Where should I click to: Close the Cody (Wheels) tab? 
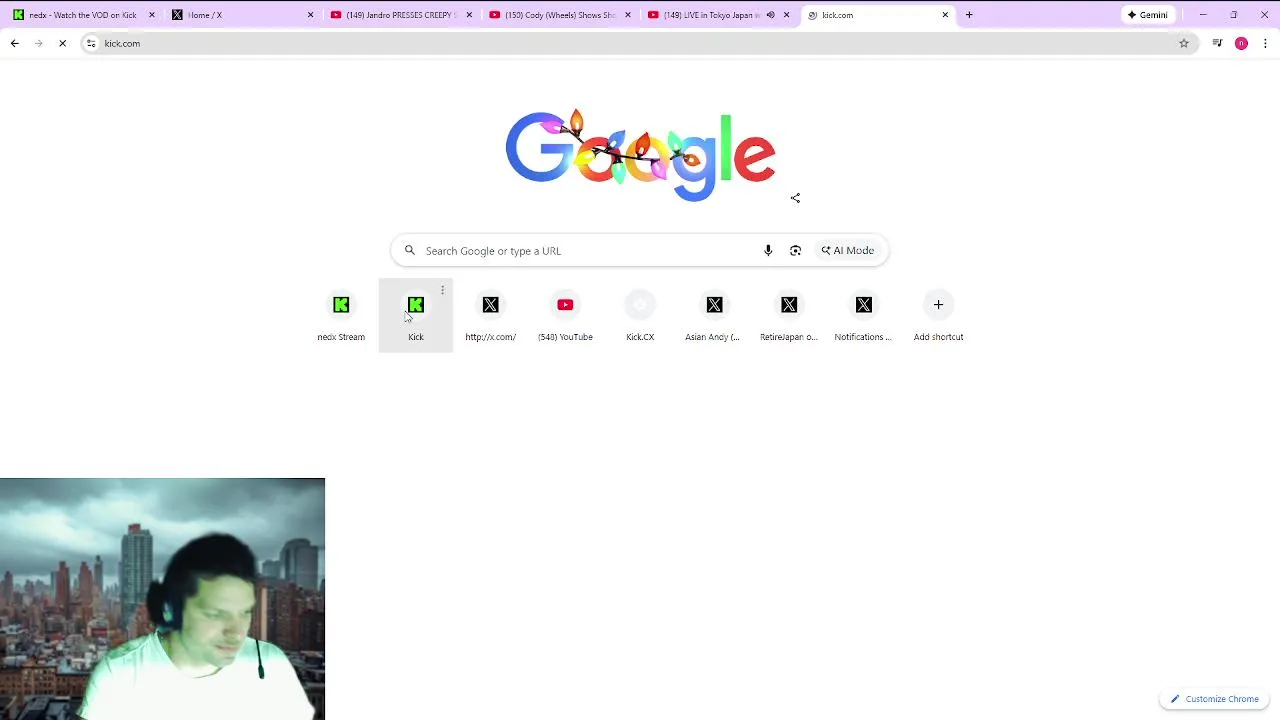pos(628,15)
